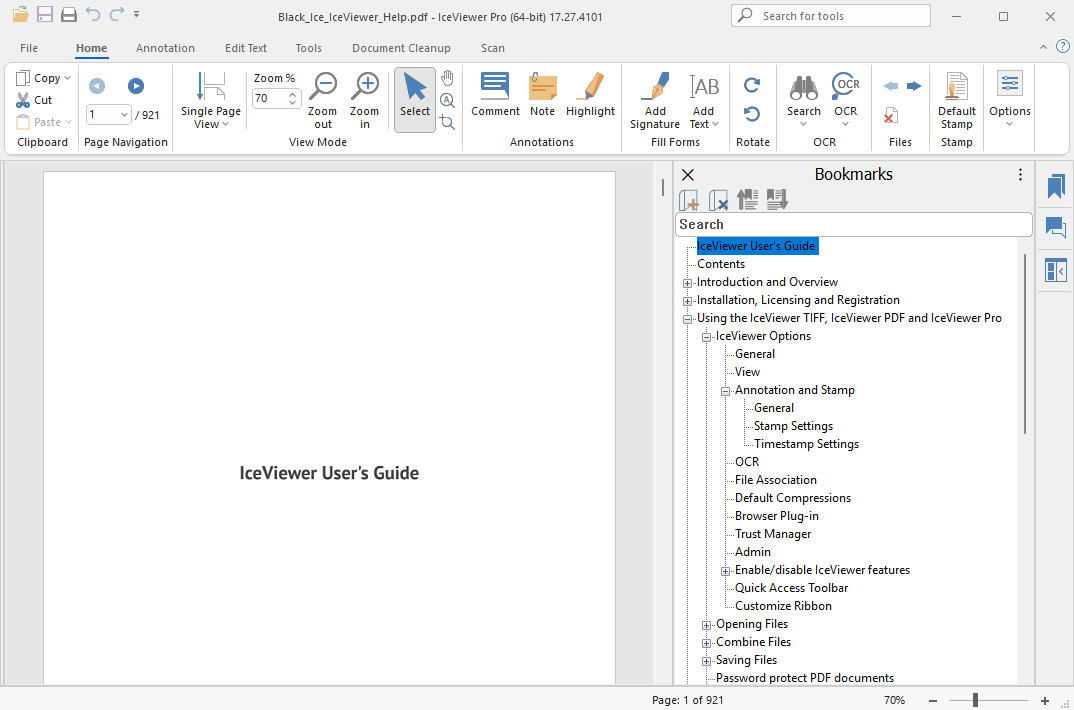The image size is (1074, 710).
Task: Switch to the Tools tab
Action: 308,48
